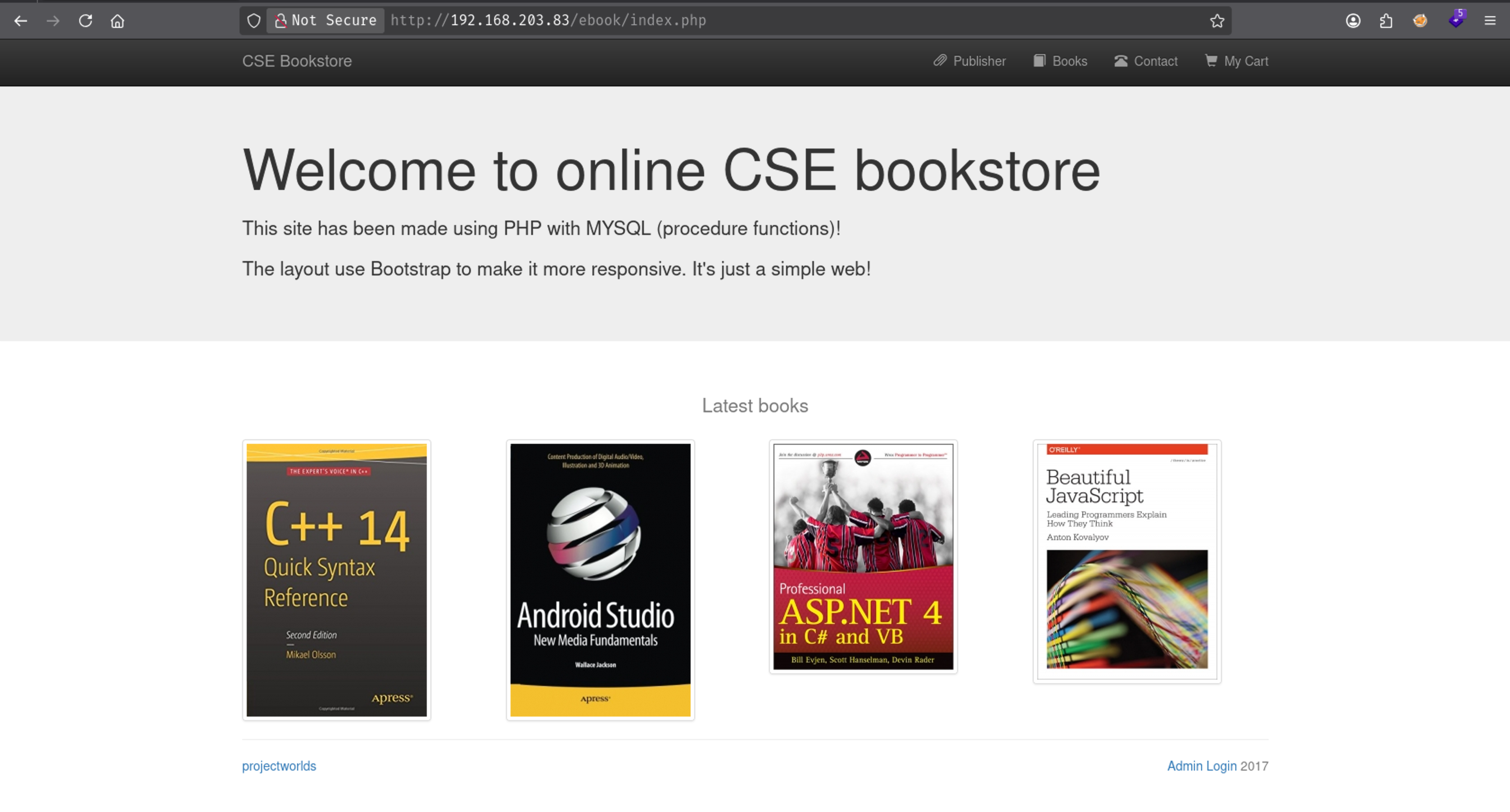Image resolution: width=1510 pixels, height=812 pixels.
Task: Click the book icon next to Books
Action: coord(1039,60)
